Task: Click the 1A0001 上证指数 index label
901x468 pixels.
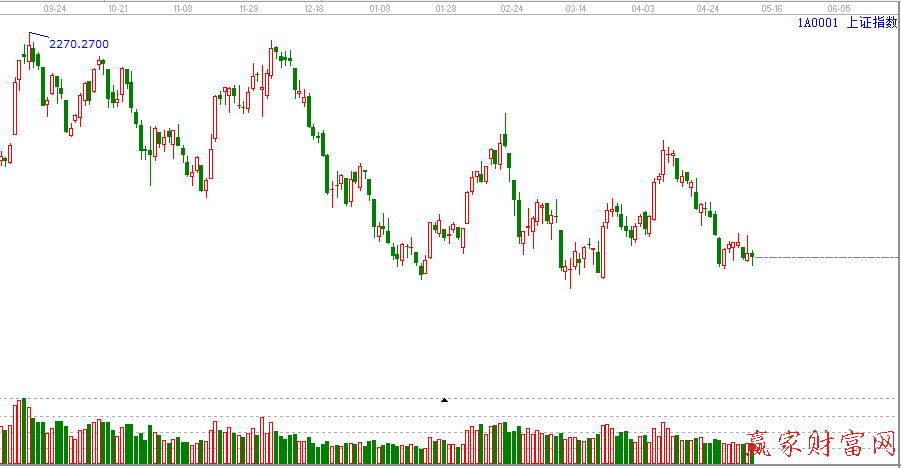Action: [846, 22]
